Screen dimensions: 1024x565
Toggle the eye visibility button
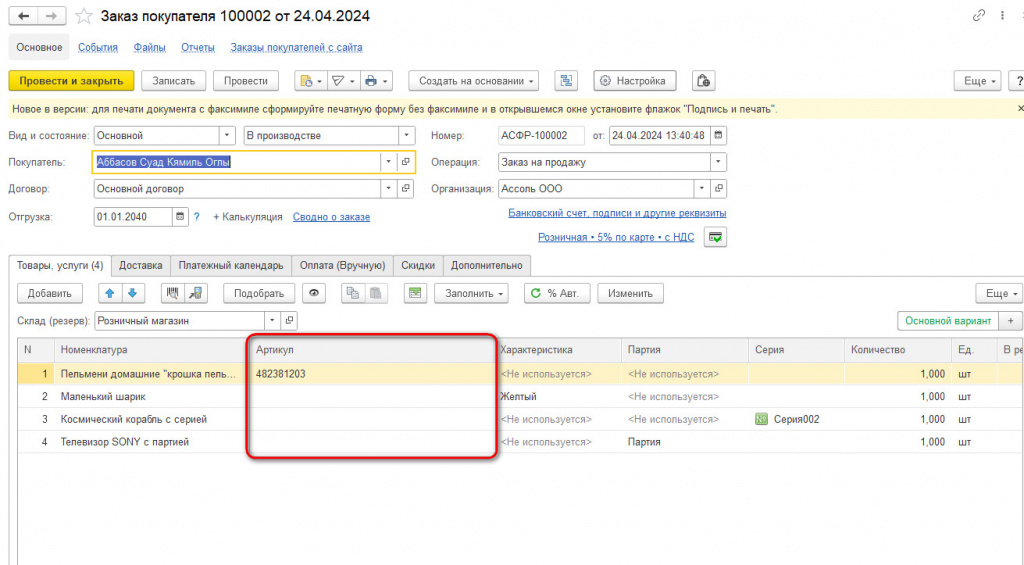coord(314,293)
